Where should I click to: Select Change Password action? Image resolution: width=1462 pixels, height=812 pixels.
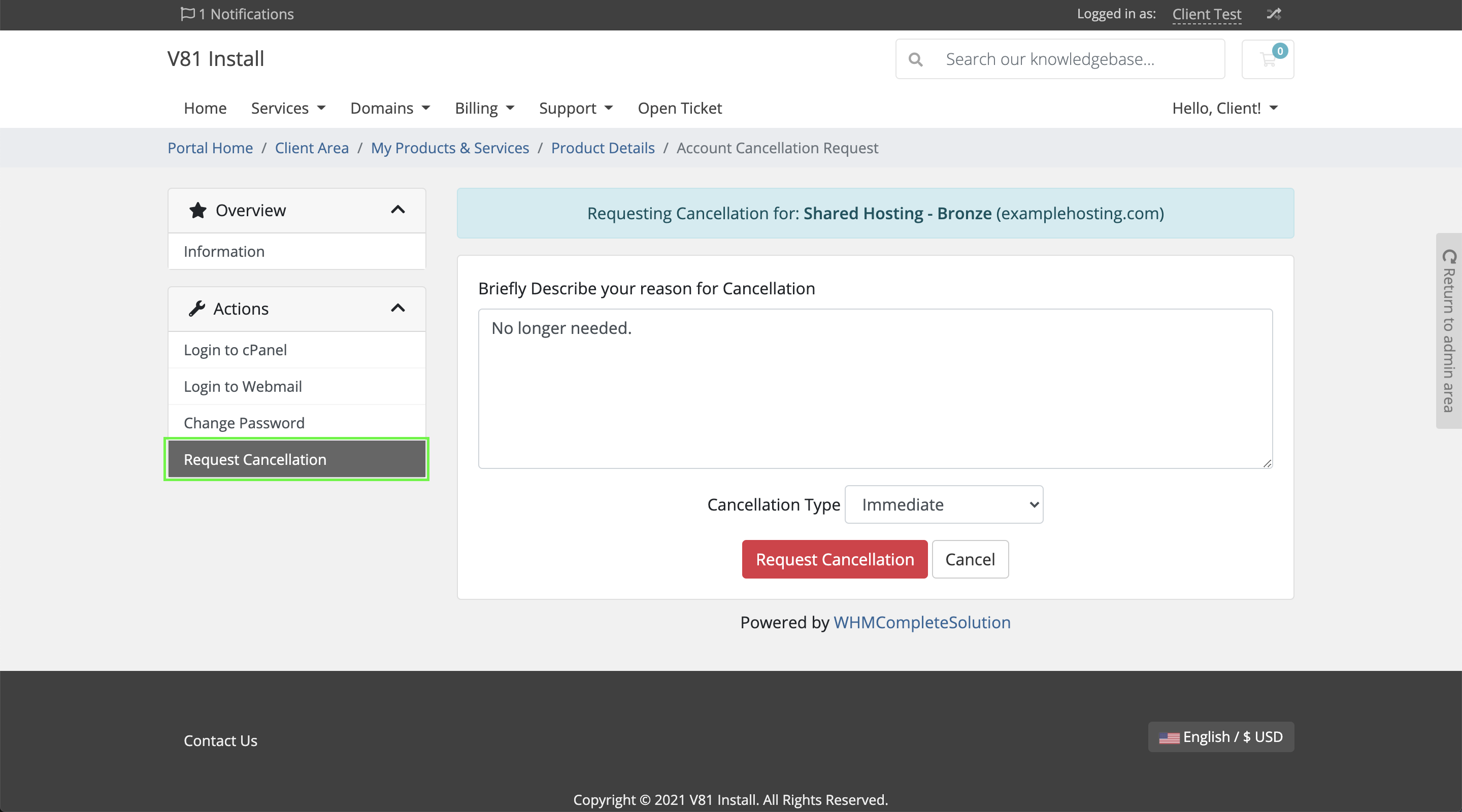[297, 423]
